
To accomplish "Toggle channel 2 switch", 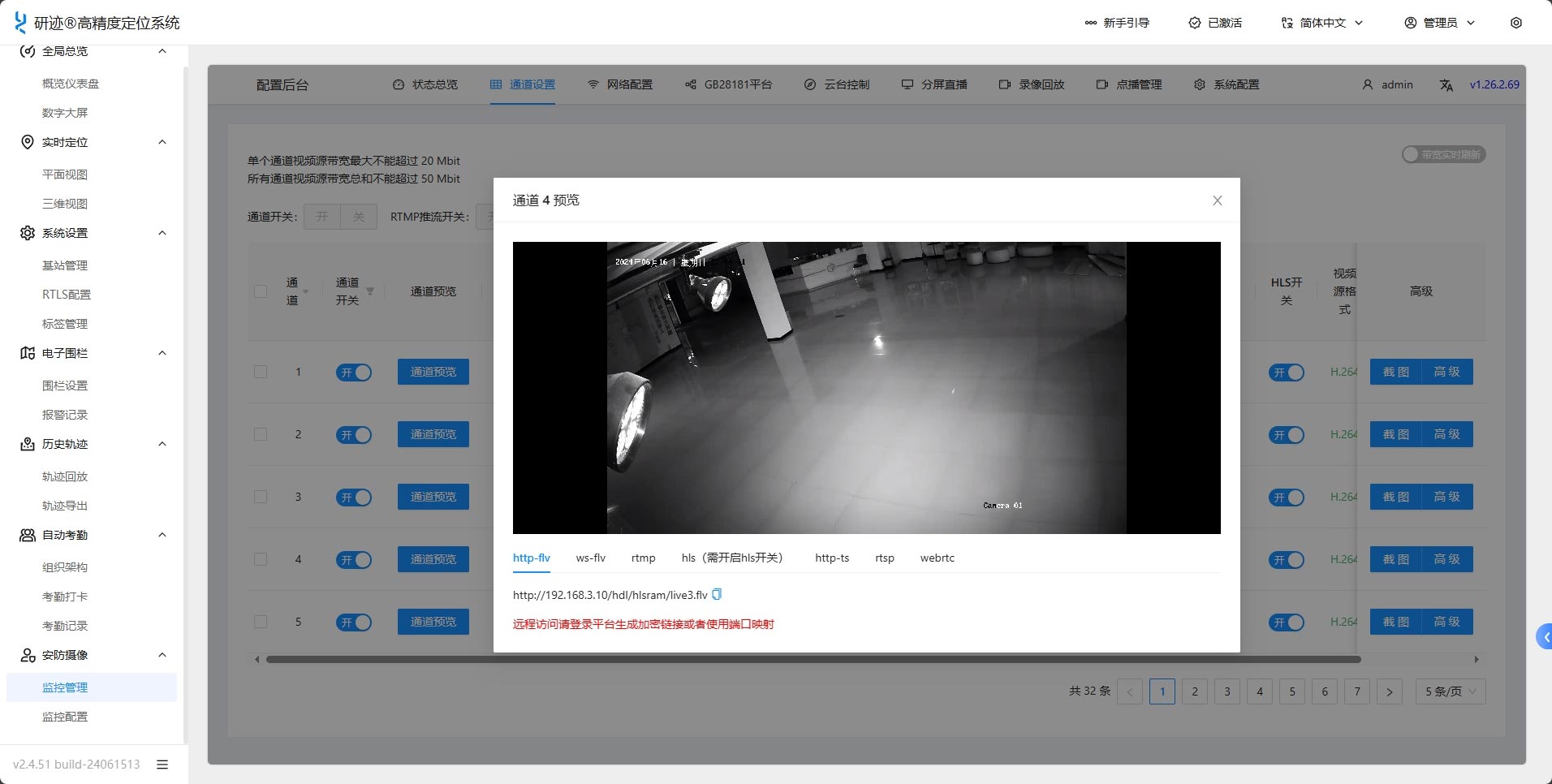I will [354, 434].
